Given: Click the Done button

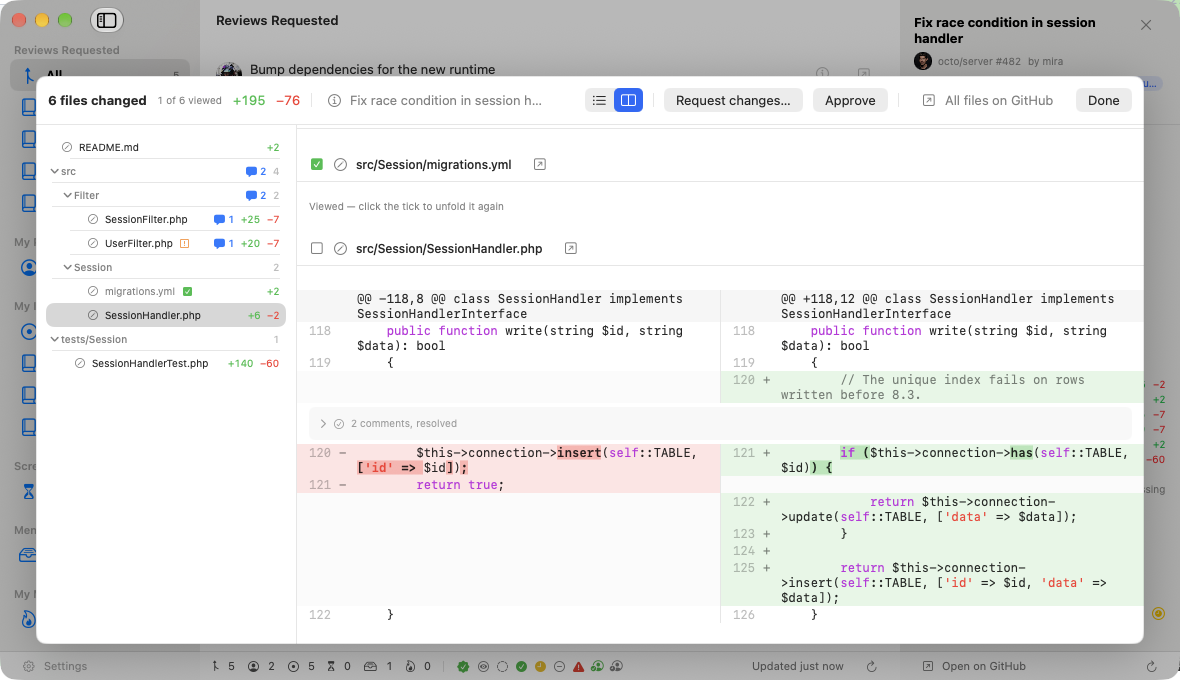Looking at the screenshot, I should 1103,100.
